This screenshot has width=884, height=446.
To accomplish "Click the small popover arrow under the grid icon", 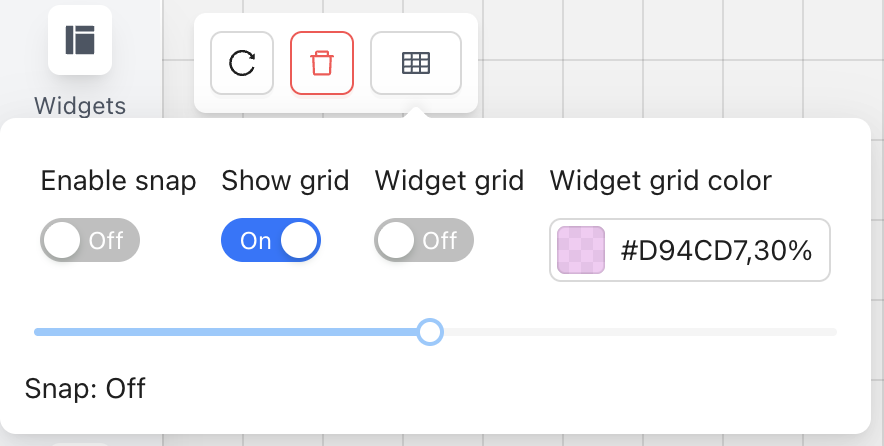I will click(417, 114).
